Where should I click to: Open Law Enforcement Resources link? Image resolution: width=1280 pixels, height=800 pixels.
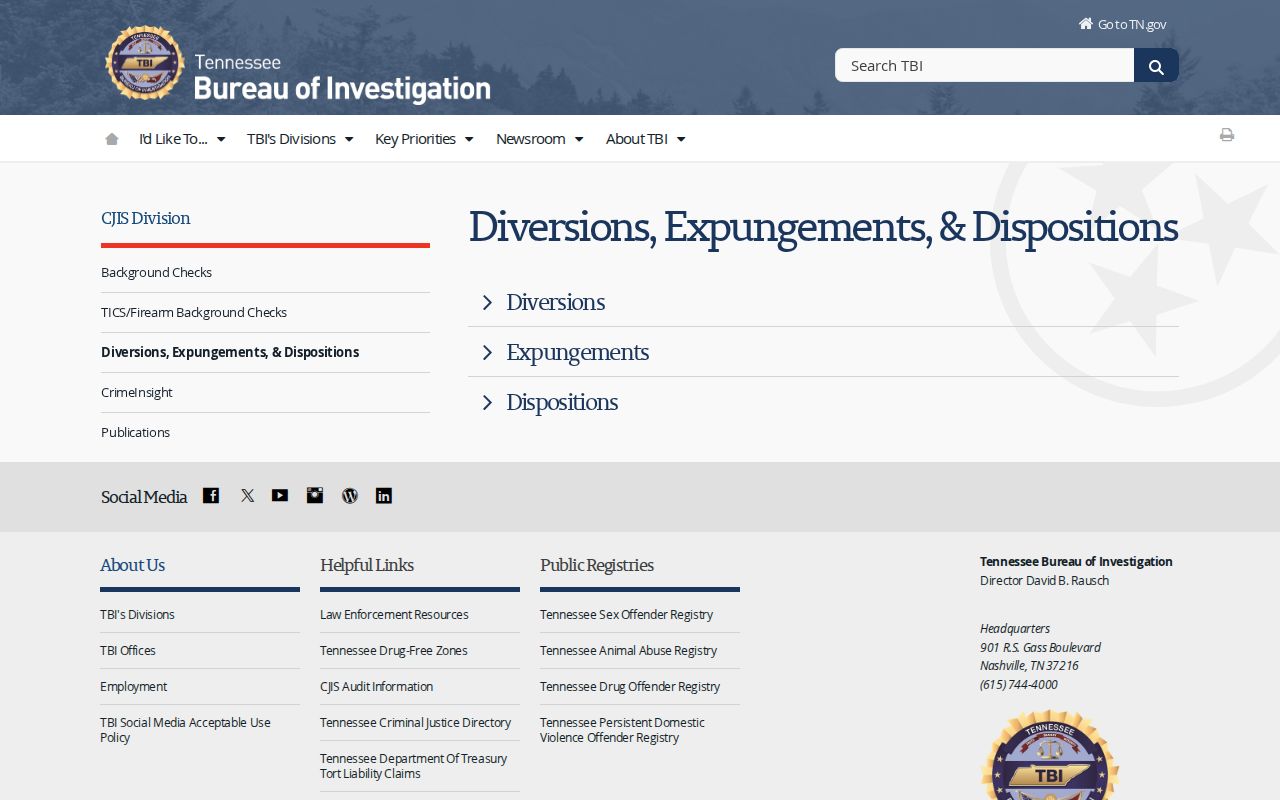(x=394, y=614)
